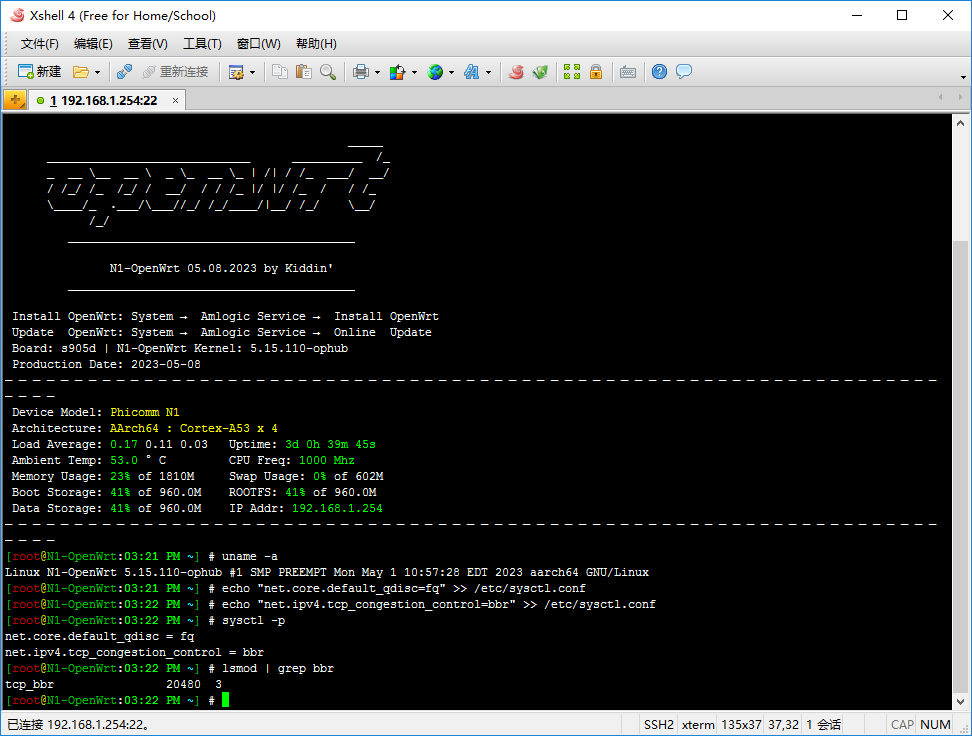Click the terminal scrollbar down arrow
Viewport: 972px width, 736px height.
click(960, 702)
